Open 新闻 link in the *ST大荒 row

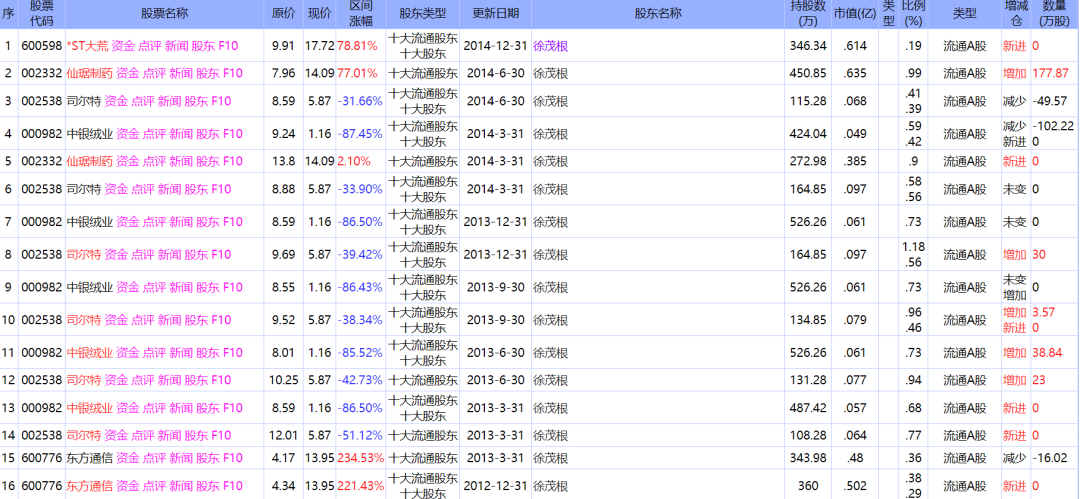(x=177, y=46)
